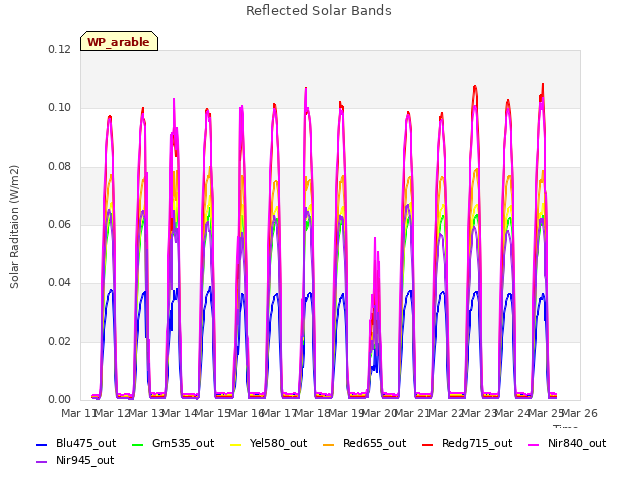Click the 0.00 y-axis tick label
Screen dimensions: 640x480
tap(60, 400)
